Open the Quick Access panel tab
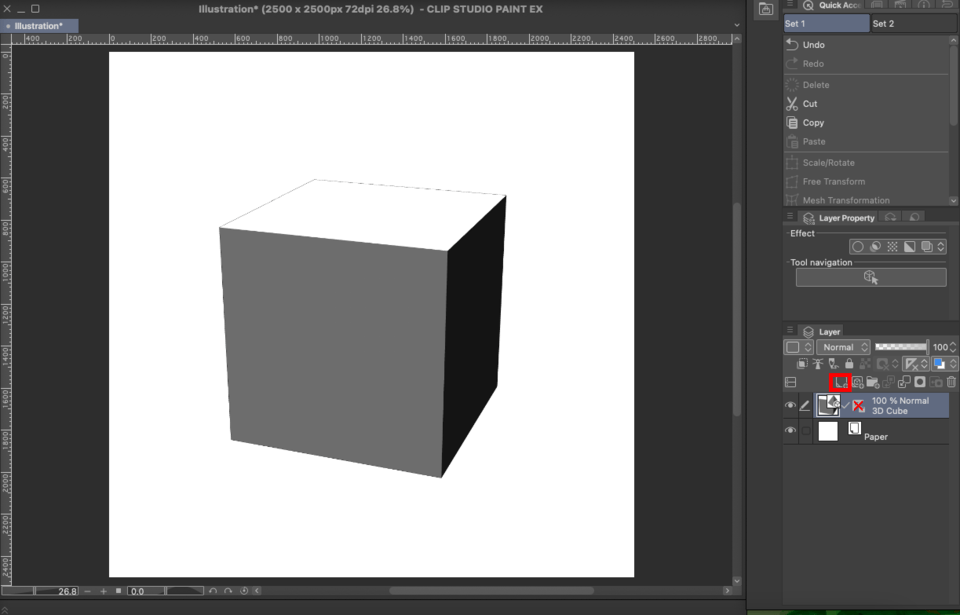This screenshot has width=960, height=615. (x=830, y=6)
